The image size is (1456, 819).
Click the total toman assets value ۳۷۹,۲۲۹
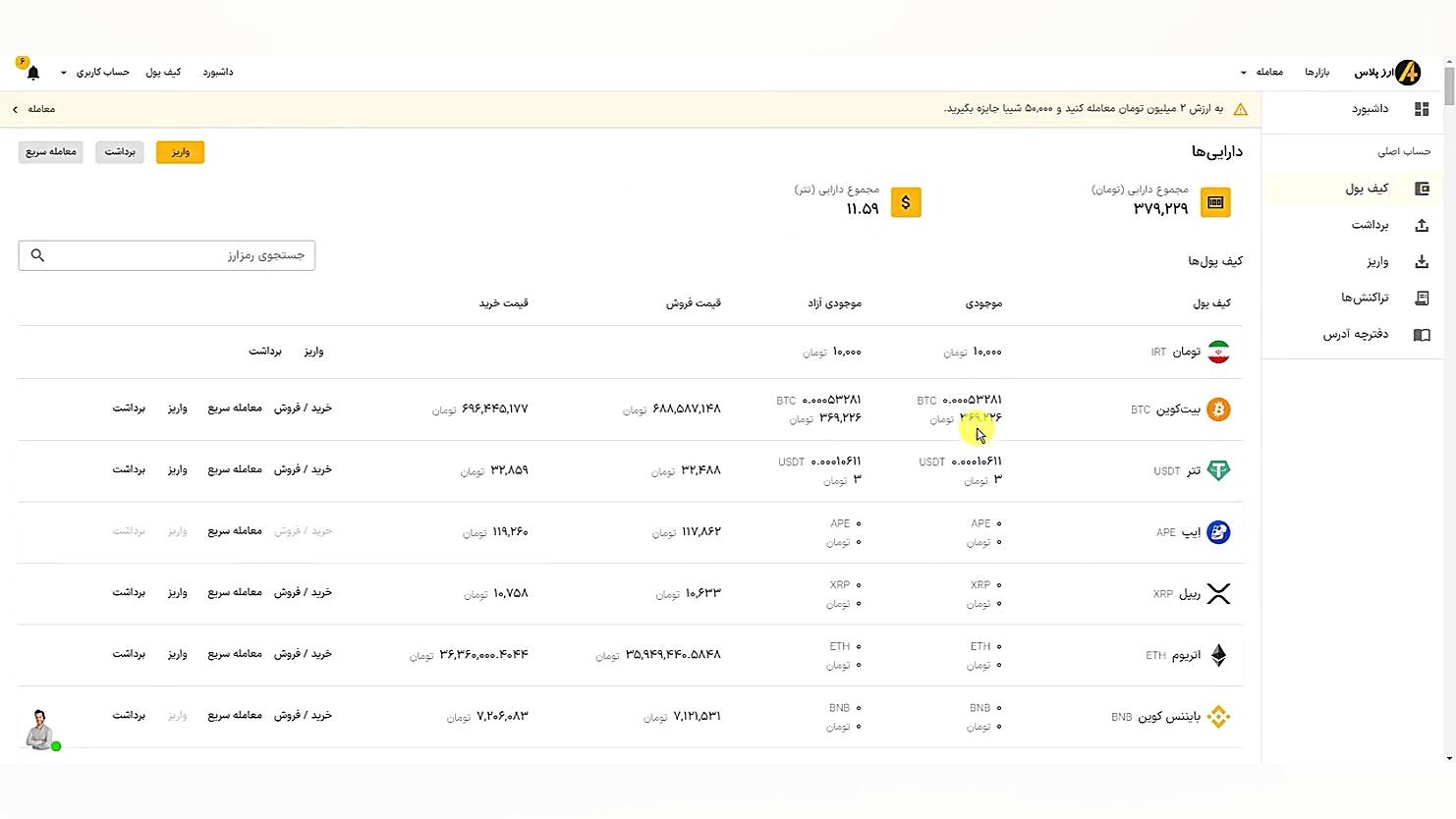(x=1160, y=208)
